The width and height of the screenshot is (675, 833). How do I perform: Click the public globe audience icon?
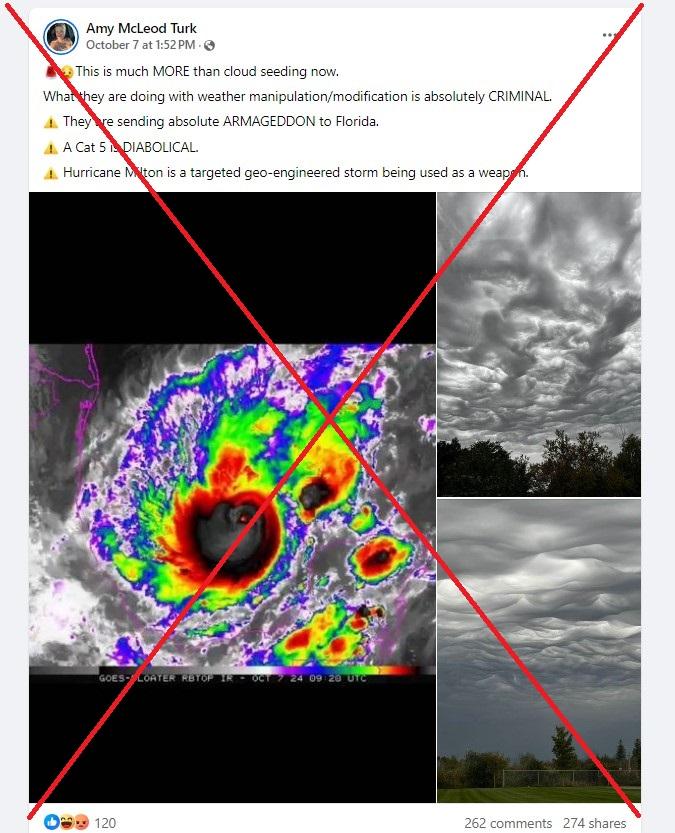(210, 46)
